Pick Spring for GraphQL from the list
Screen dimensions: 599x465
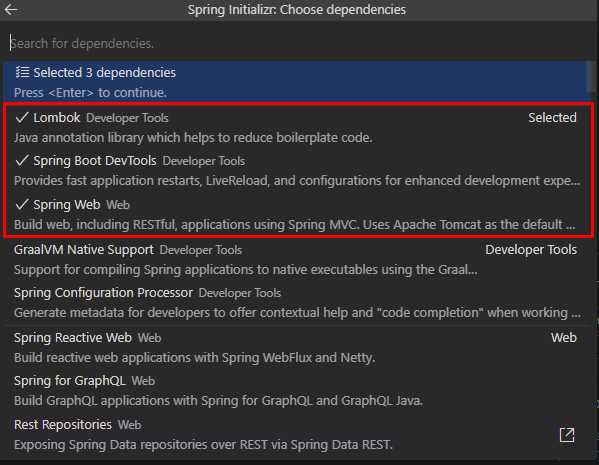296,390
